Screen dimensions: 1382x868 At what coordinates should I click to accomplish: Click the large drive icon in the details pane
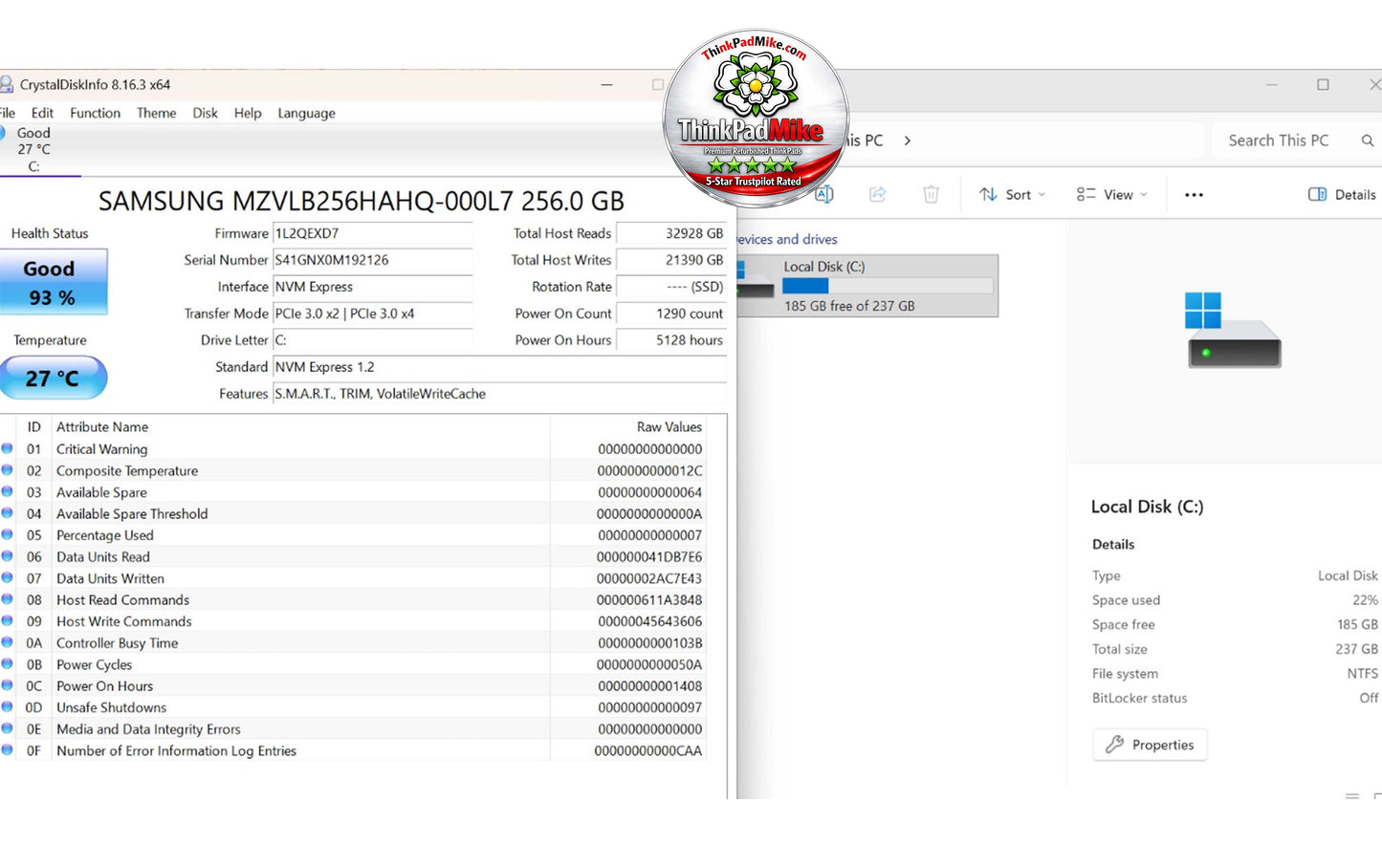1234,330
